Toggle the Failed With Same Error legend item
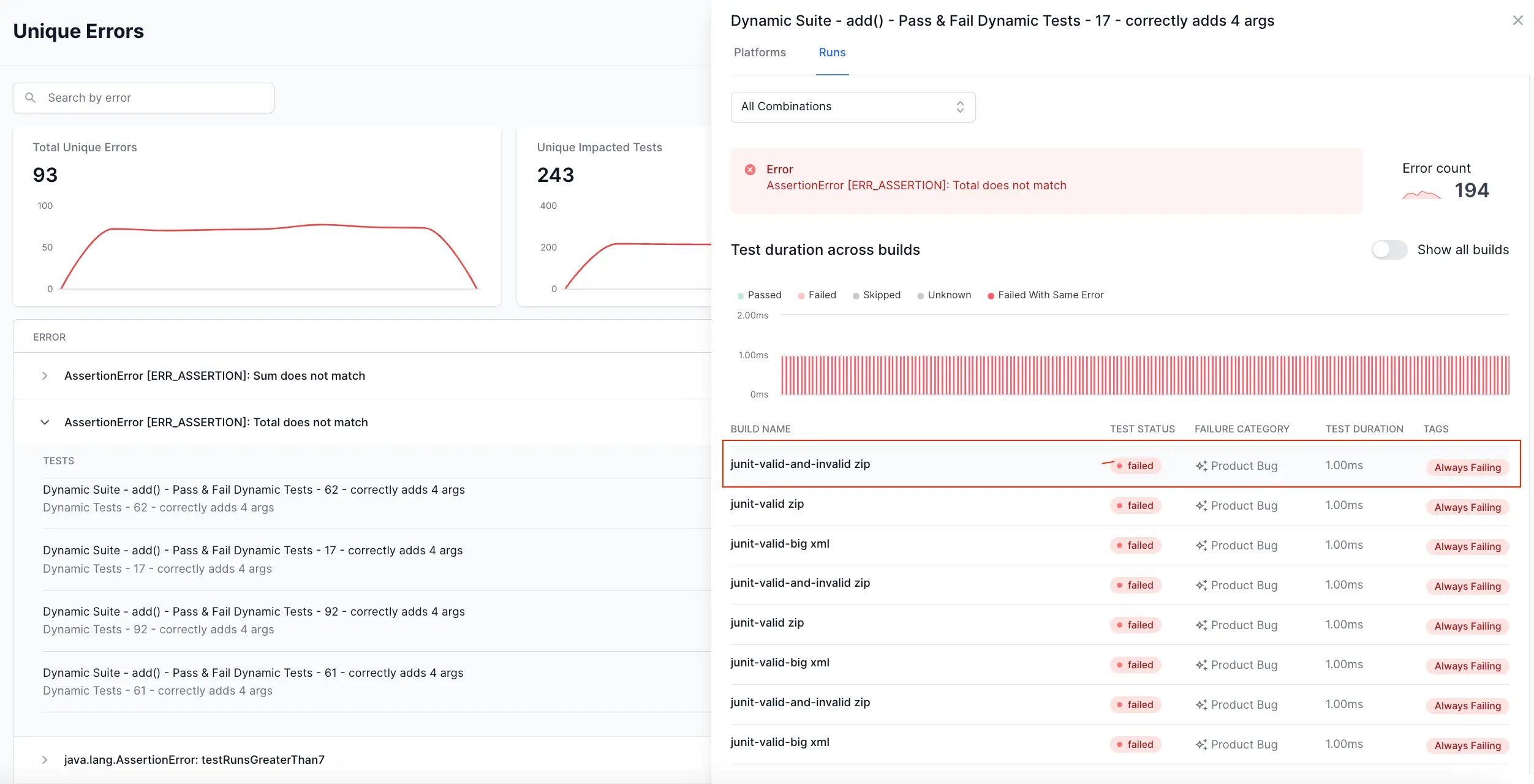This screenshot has width=1534, height=784. click(x=1045, y=295)
